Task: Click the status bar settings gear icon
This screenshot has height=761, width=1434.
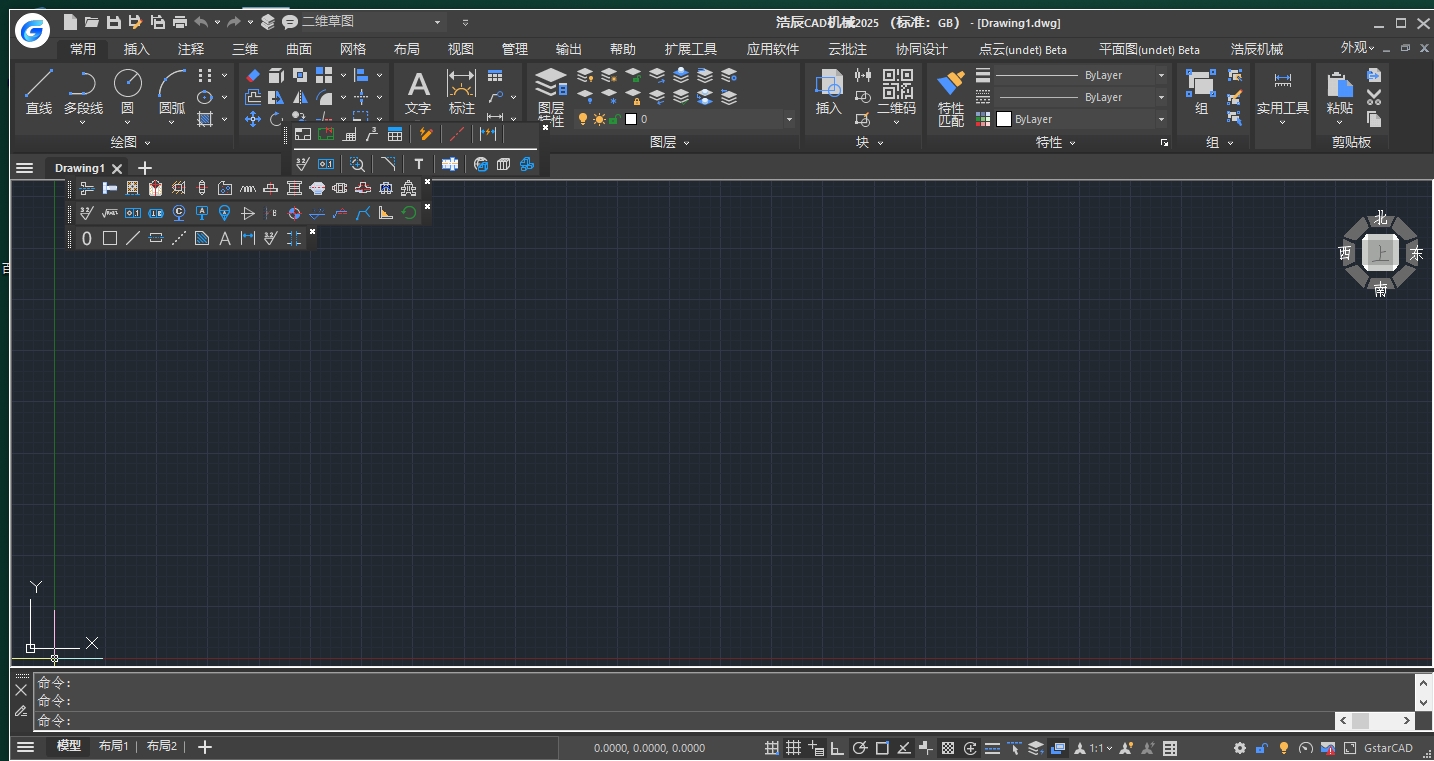Action: (1240, 748)
